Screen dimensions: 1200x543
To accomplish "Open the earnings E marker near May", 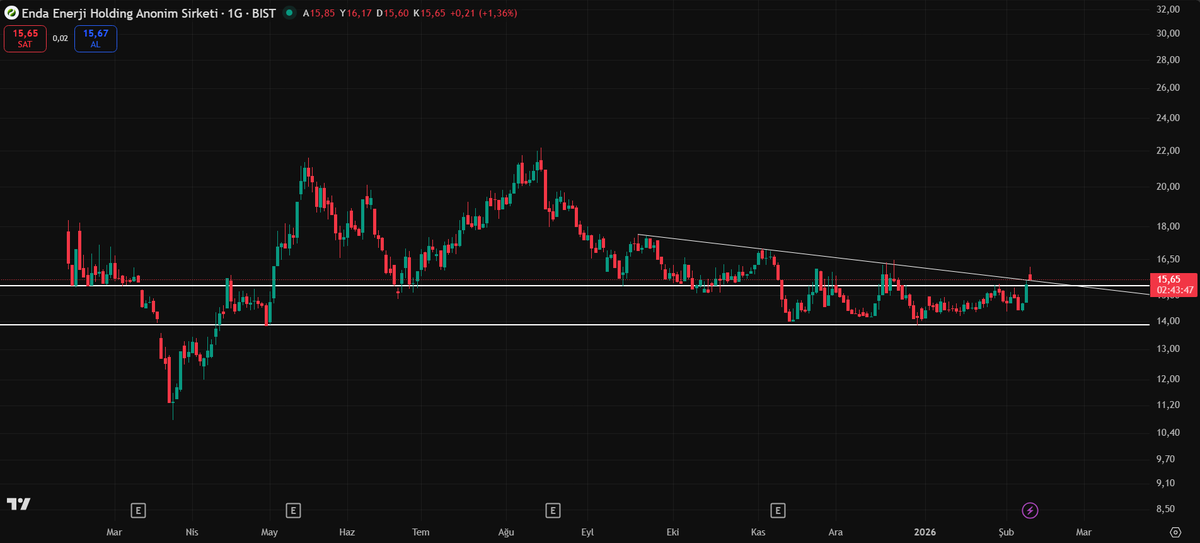I will click(293, 510).
